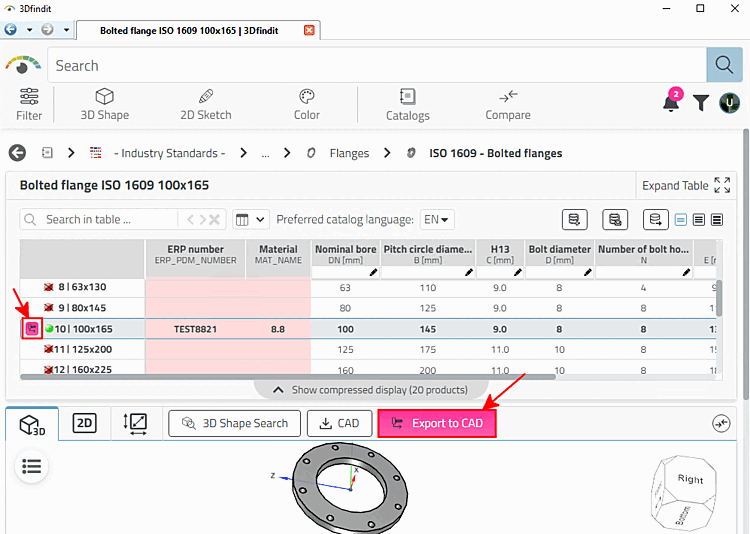Click the ERP number TEST8821 cell

coord(195,329)
